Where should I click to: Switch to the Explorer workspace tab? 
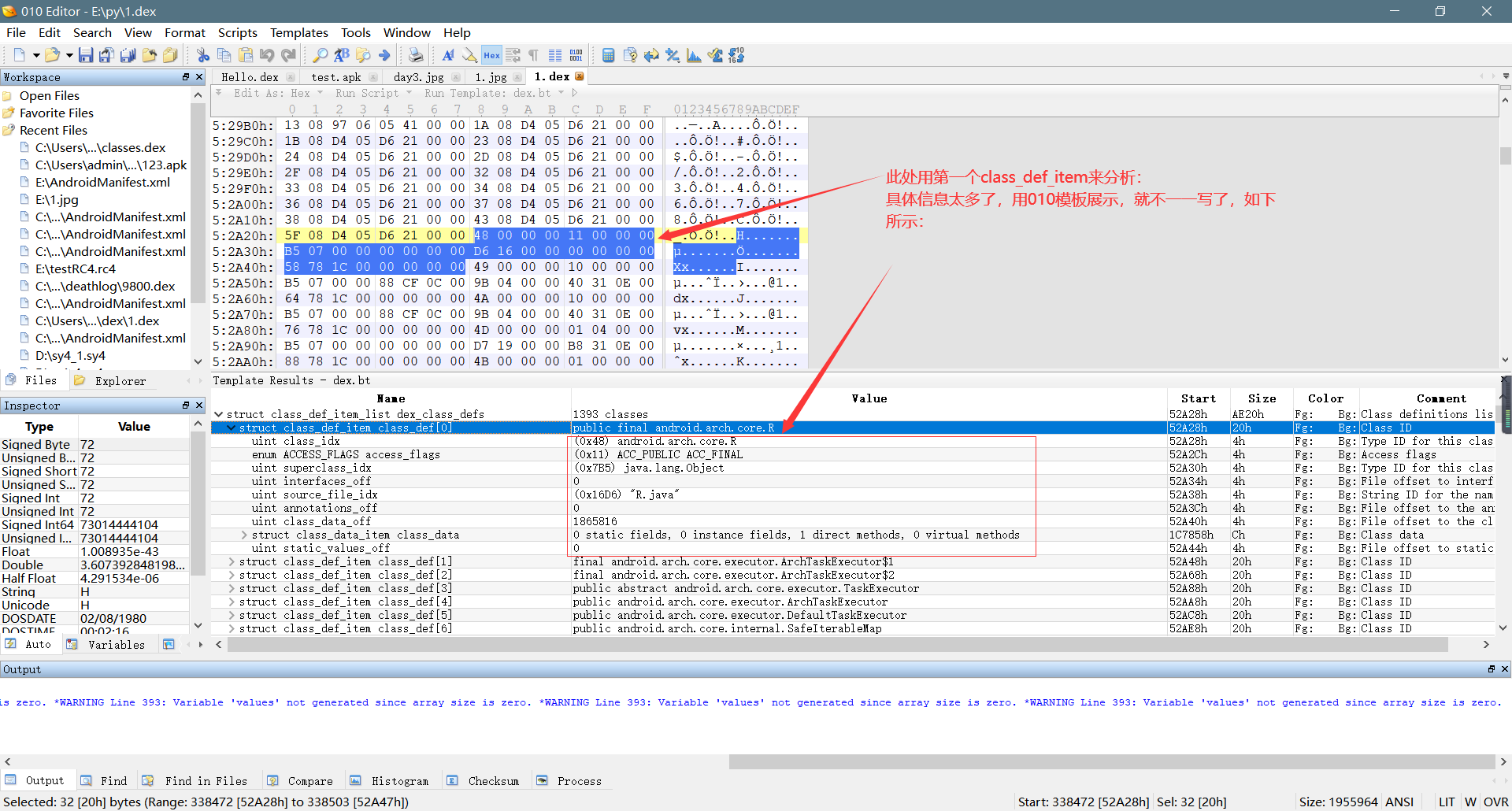point(110,381)
